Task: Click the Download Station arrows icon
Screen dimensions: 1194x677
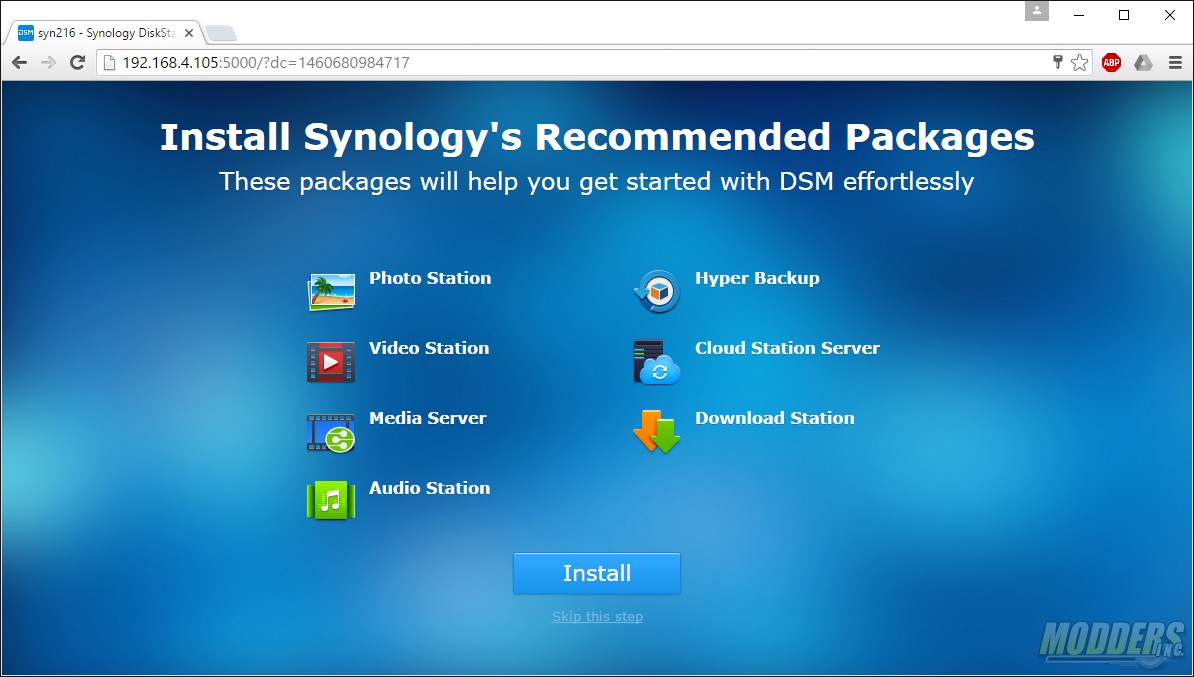Action: pyautogui.click(x=656, y=432)
